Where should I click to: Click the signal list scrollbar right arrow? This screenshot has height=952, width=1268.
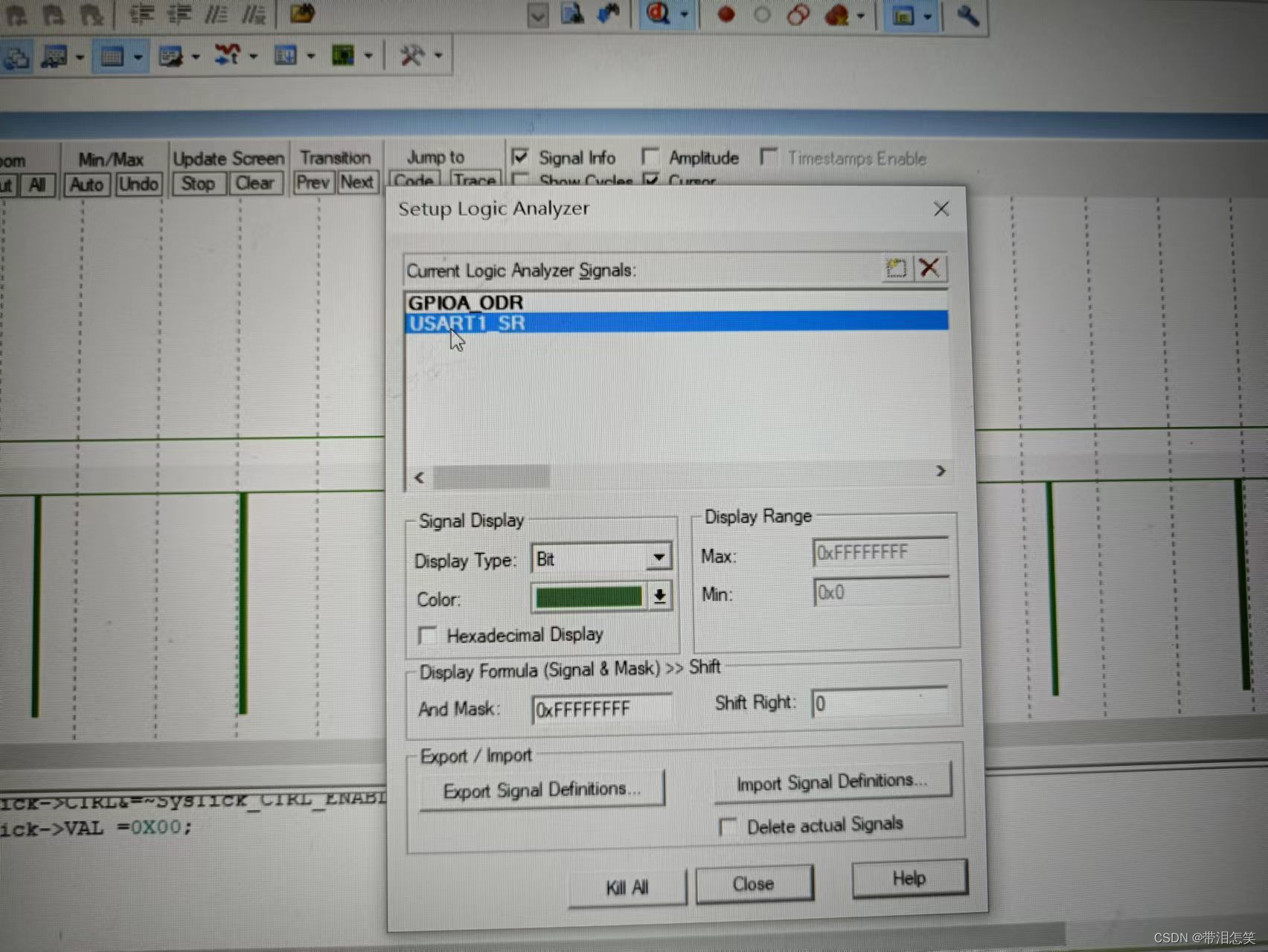[941, 471]
